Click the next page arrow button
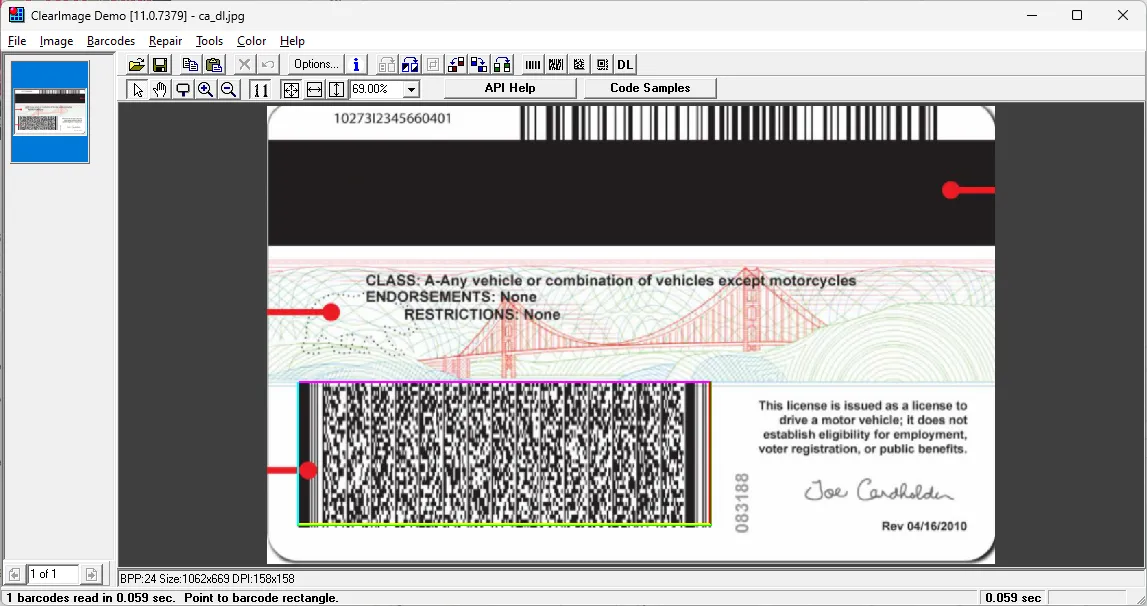 [x=91, y=575]
